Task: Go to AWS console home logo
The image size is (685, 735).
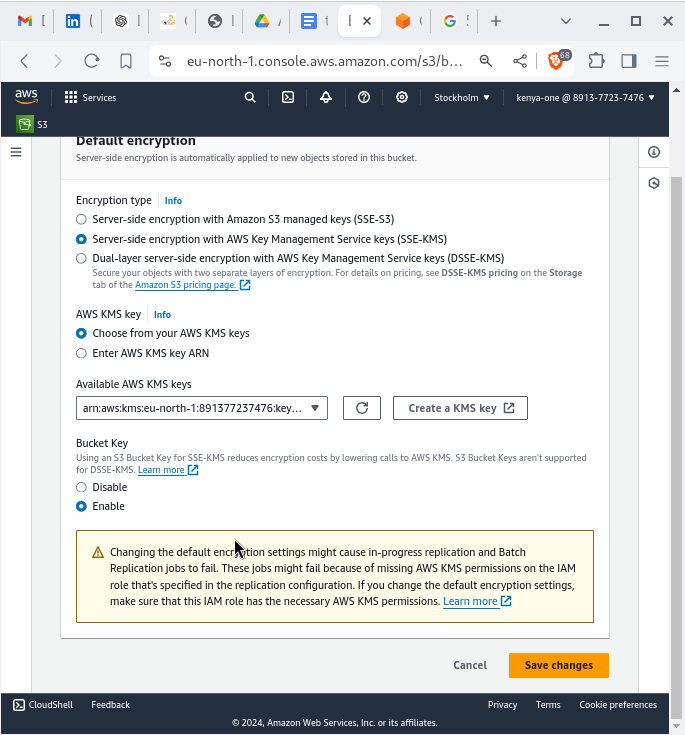Action: click(26, 97)
